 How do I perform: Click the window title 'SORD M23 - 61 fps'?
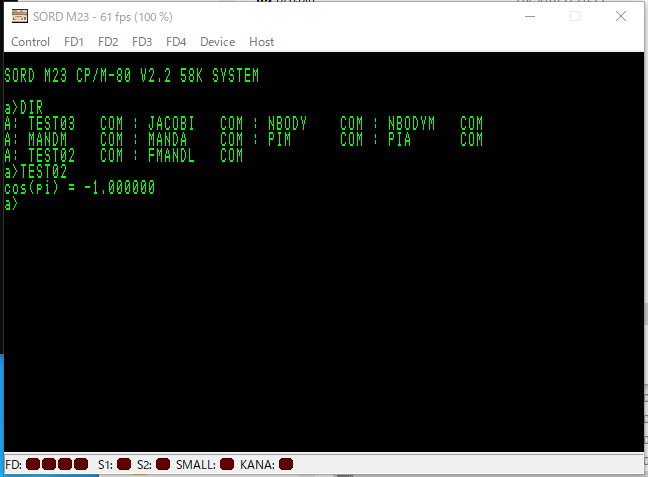tap(103, 17)
